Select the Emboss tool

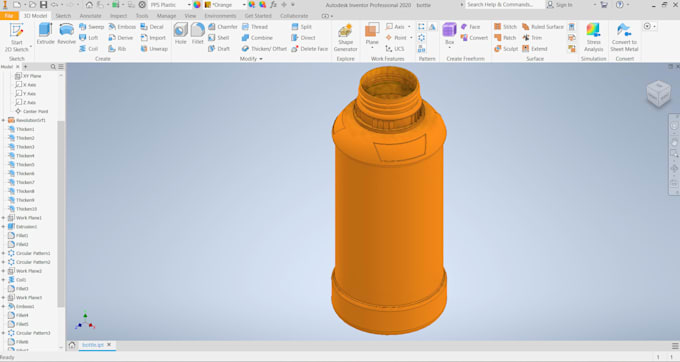click(x=122, y=27)
